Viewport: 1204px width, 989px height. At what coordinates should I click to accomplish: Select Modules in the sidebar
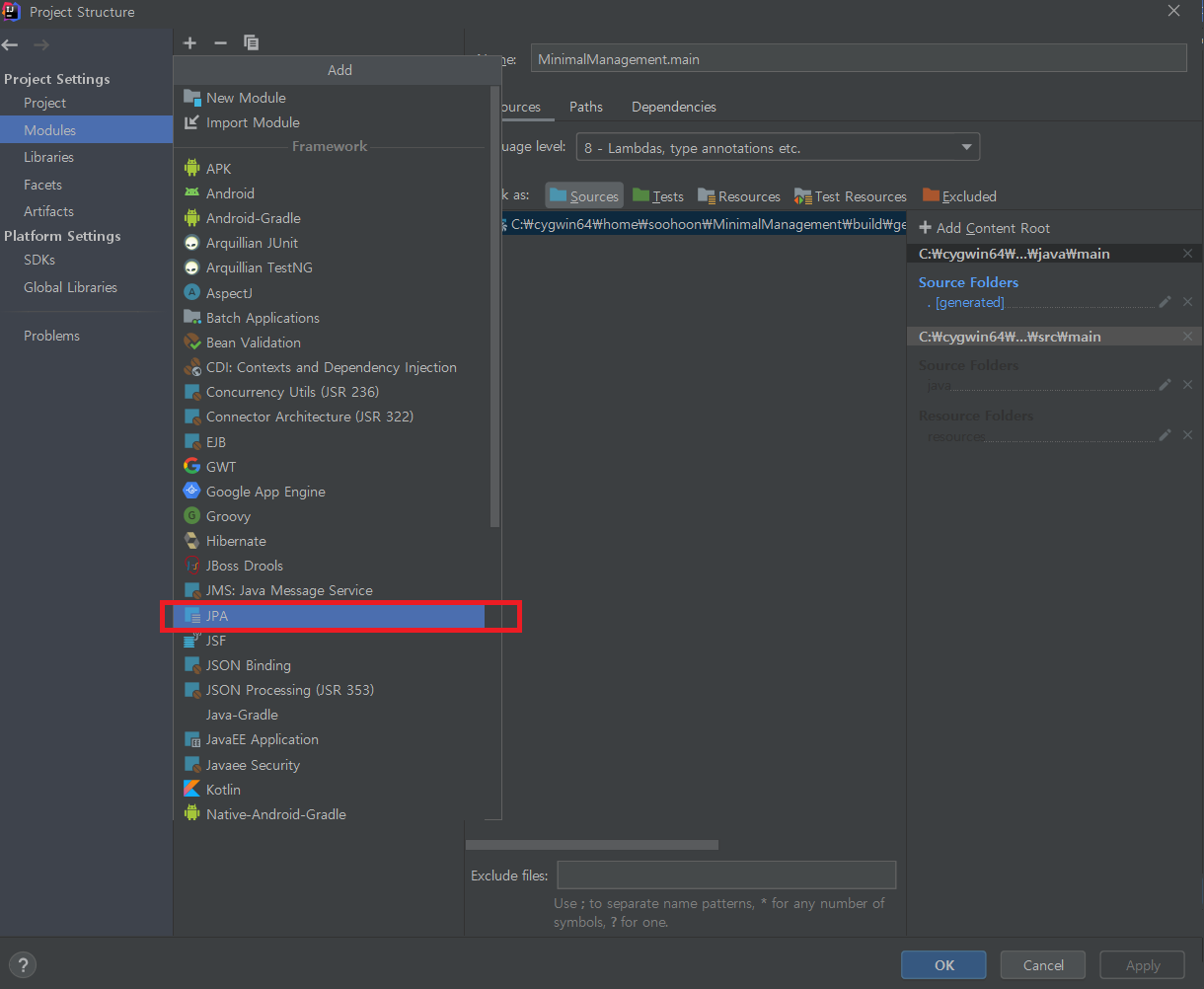tap(86, 130)
